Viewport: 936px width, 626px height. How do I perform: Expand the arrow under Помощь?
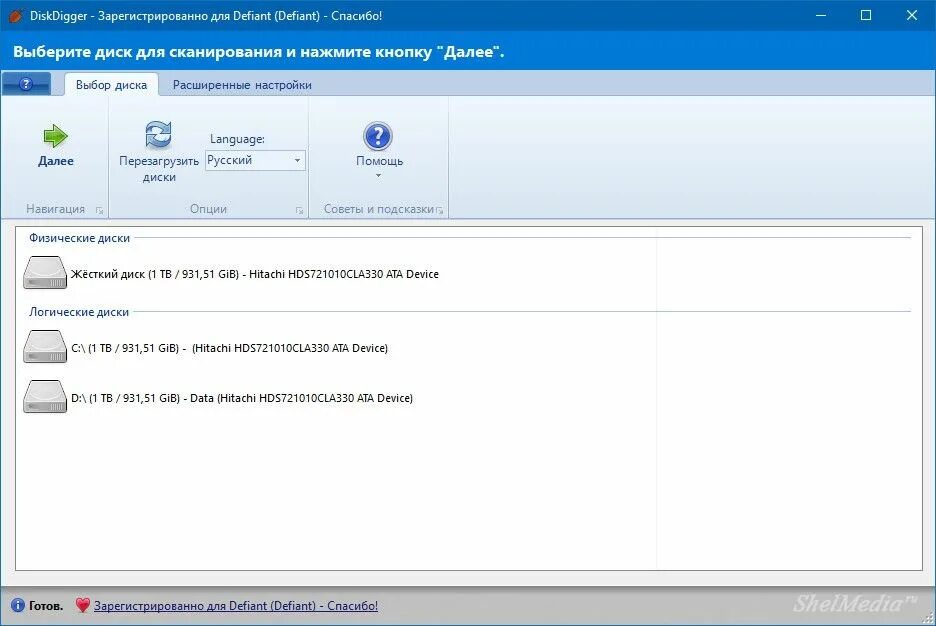click(x=378, y=175)
